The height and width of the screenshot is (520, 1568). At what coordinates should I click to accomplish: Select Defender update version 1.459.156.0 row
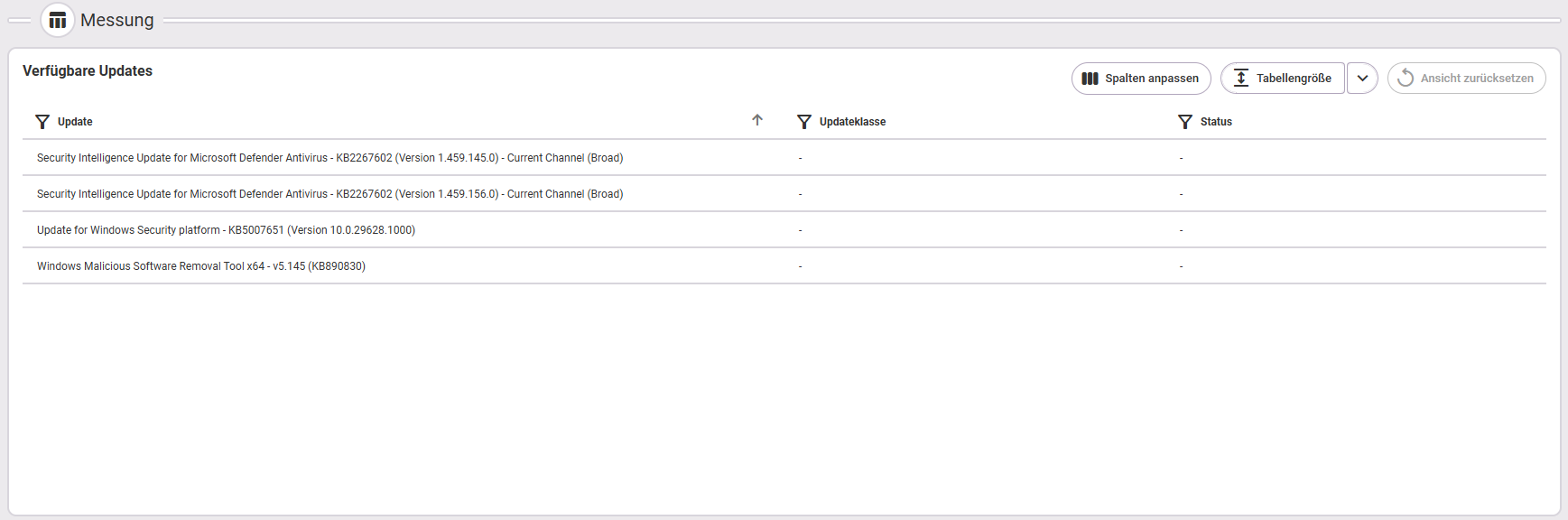pyautogui.click(x=784, y=194)
